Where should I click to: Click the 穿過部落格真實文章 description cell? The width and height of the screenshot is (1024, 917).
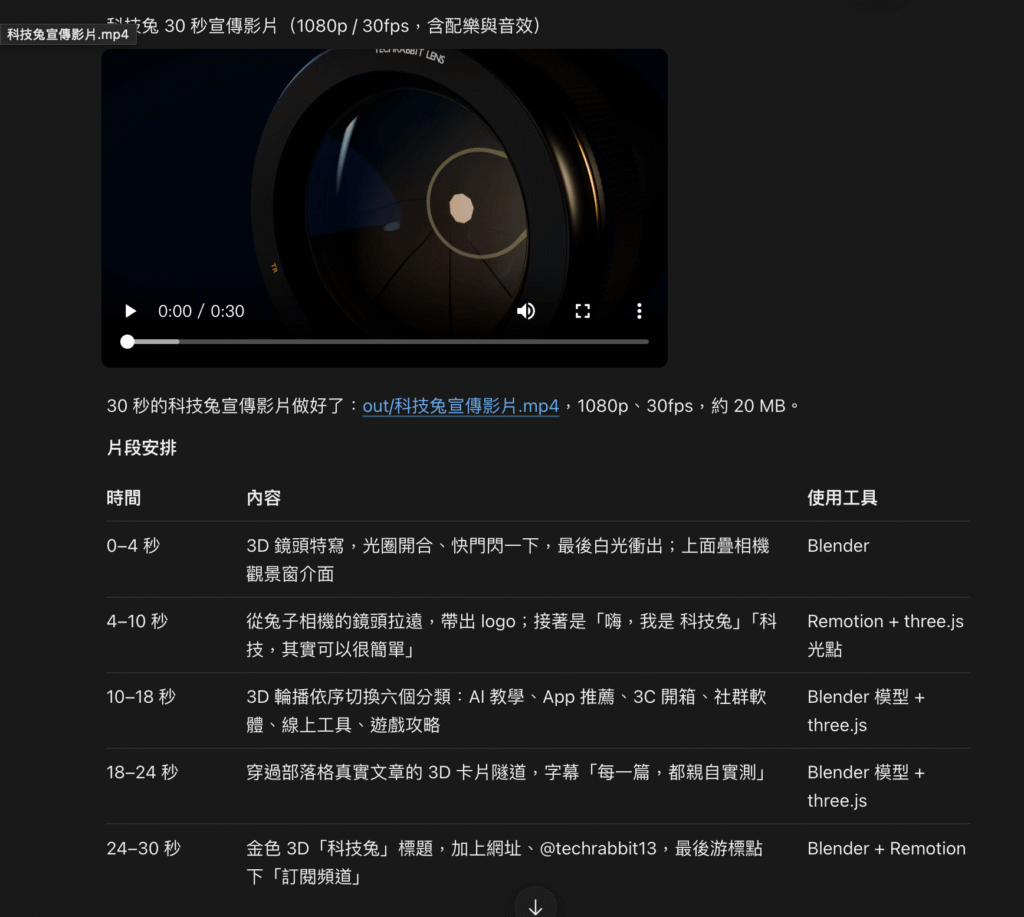pos(506,773)
